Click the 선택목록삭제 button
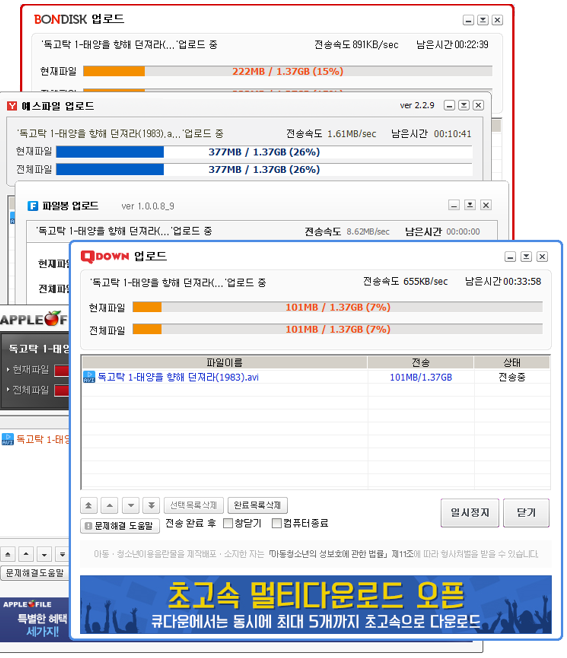The height and width of the screenshot is (658, 567). tap(193, 505)
